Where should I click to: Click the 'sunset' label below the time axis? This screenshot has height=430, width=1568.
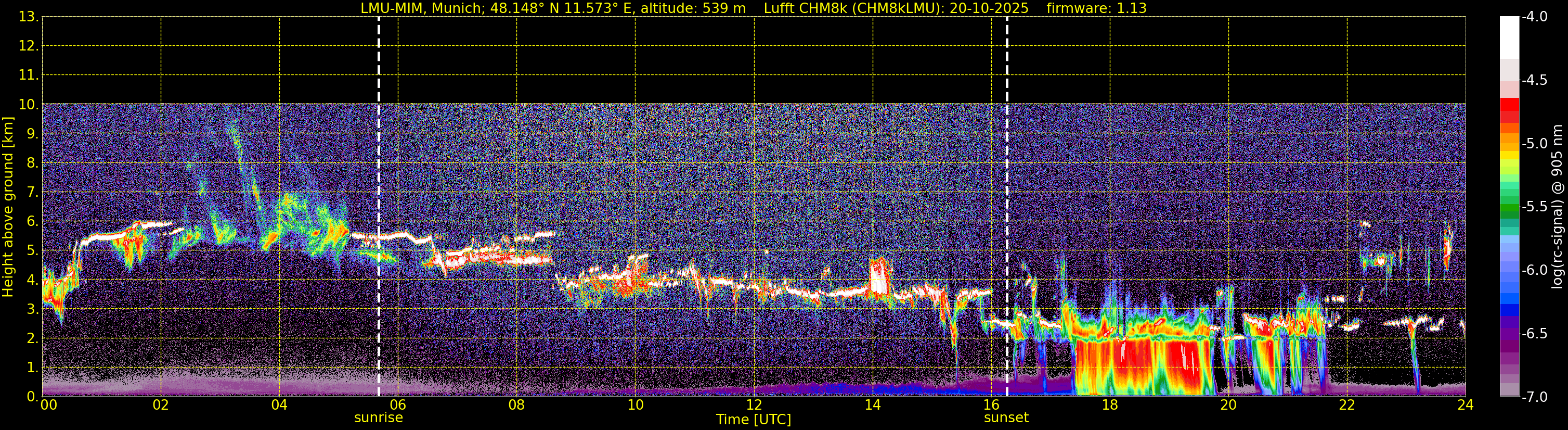coord(1006,418)
